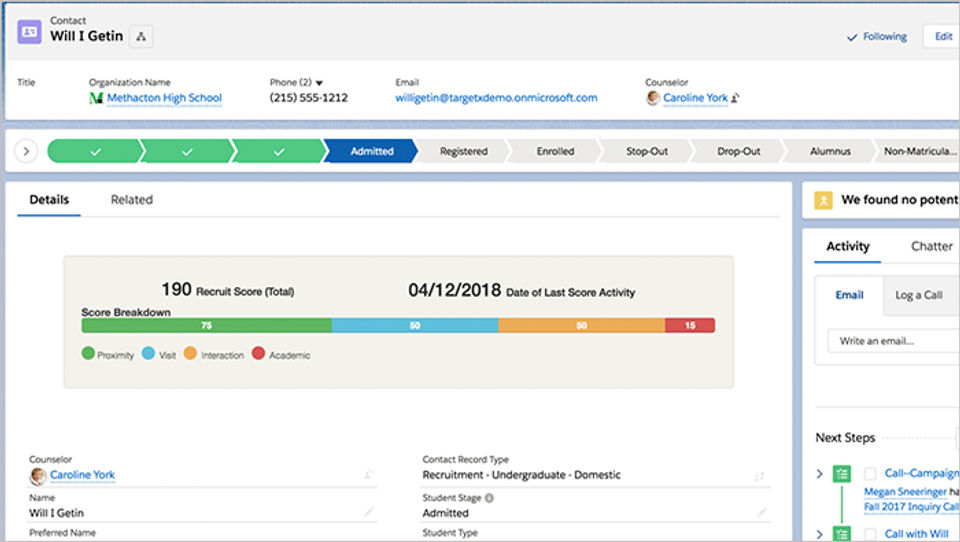Select the Email composer tab
The width and height of the screenshot is (960, 542).
(849, 295)
